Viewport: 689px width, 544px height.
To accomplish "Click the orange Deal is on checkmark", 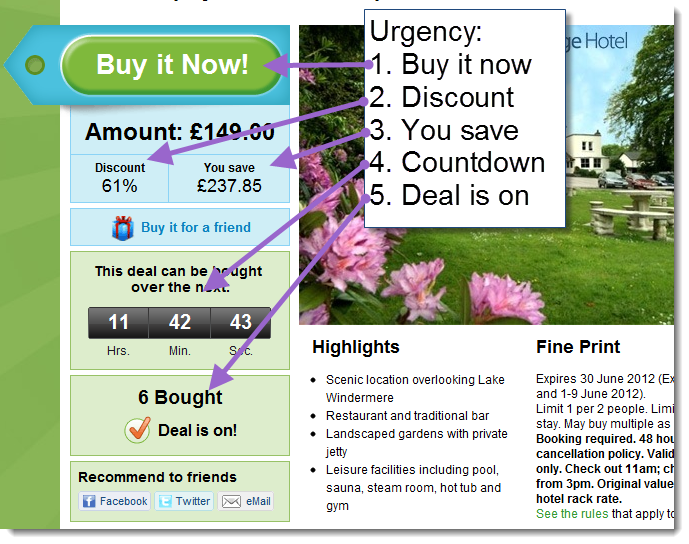I will pyautogui.click(x=138, y=429).
